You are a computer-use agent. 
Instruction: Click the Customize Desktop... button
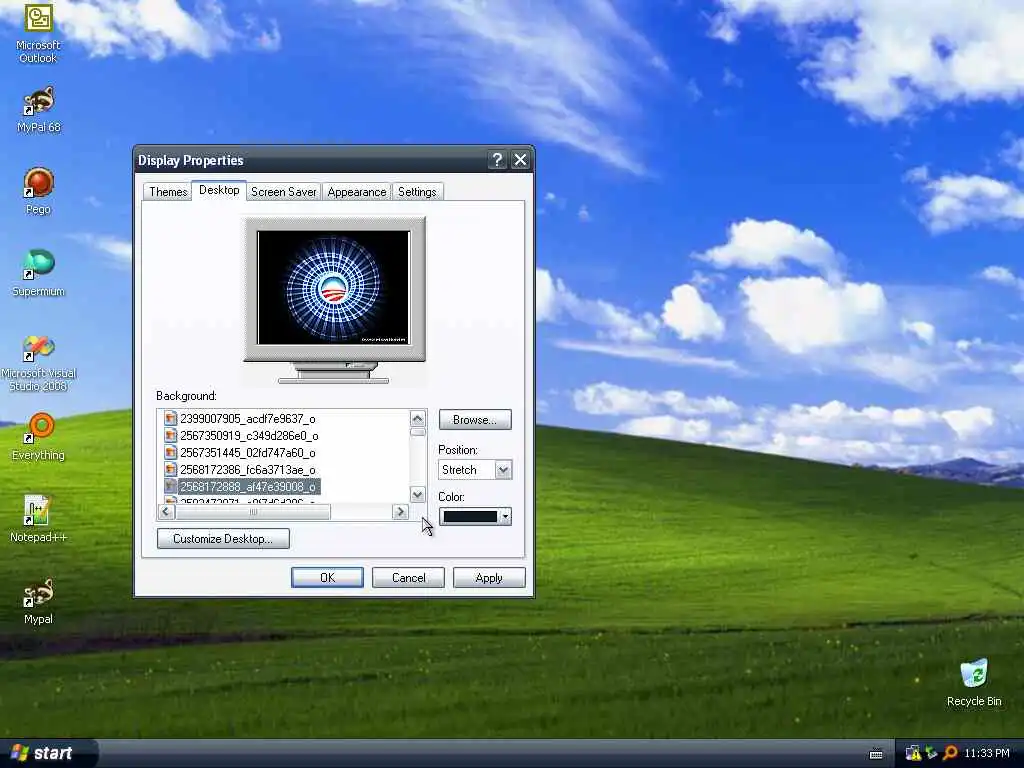(x=223, y=539)
